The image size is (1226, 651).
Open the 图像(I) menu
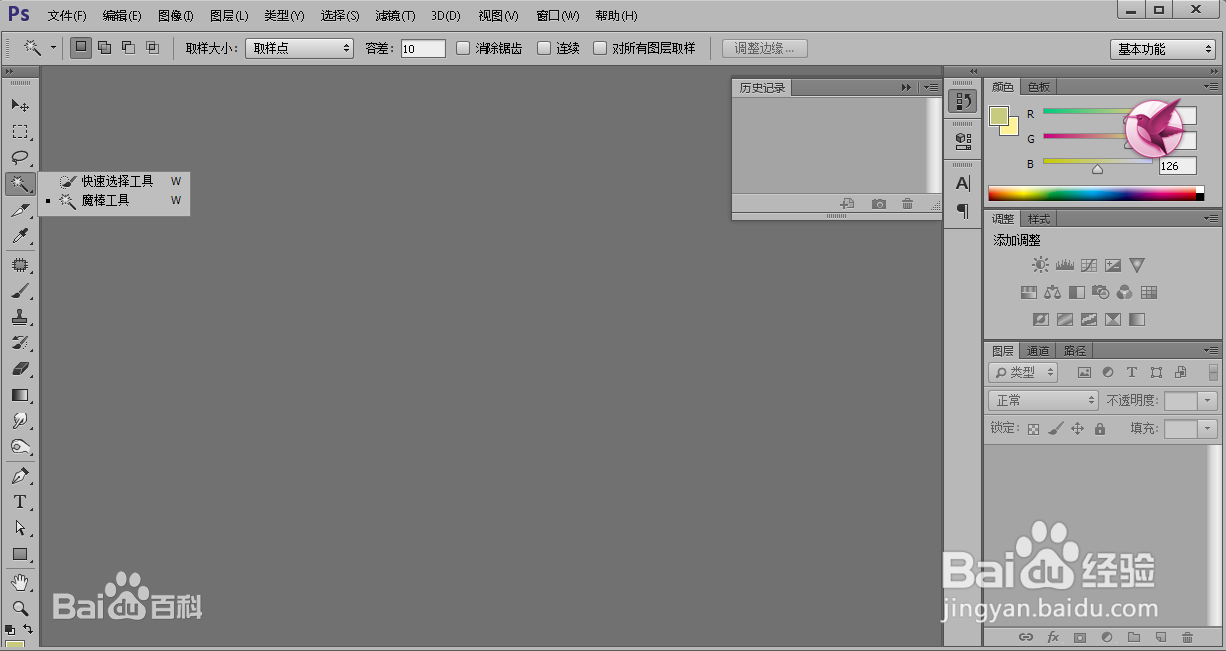tap(176, 16)
